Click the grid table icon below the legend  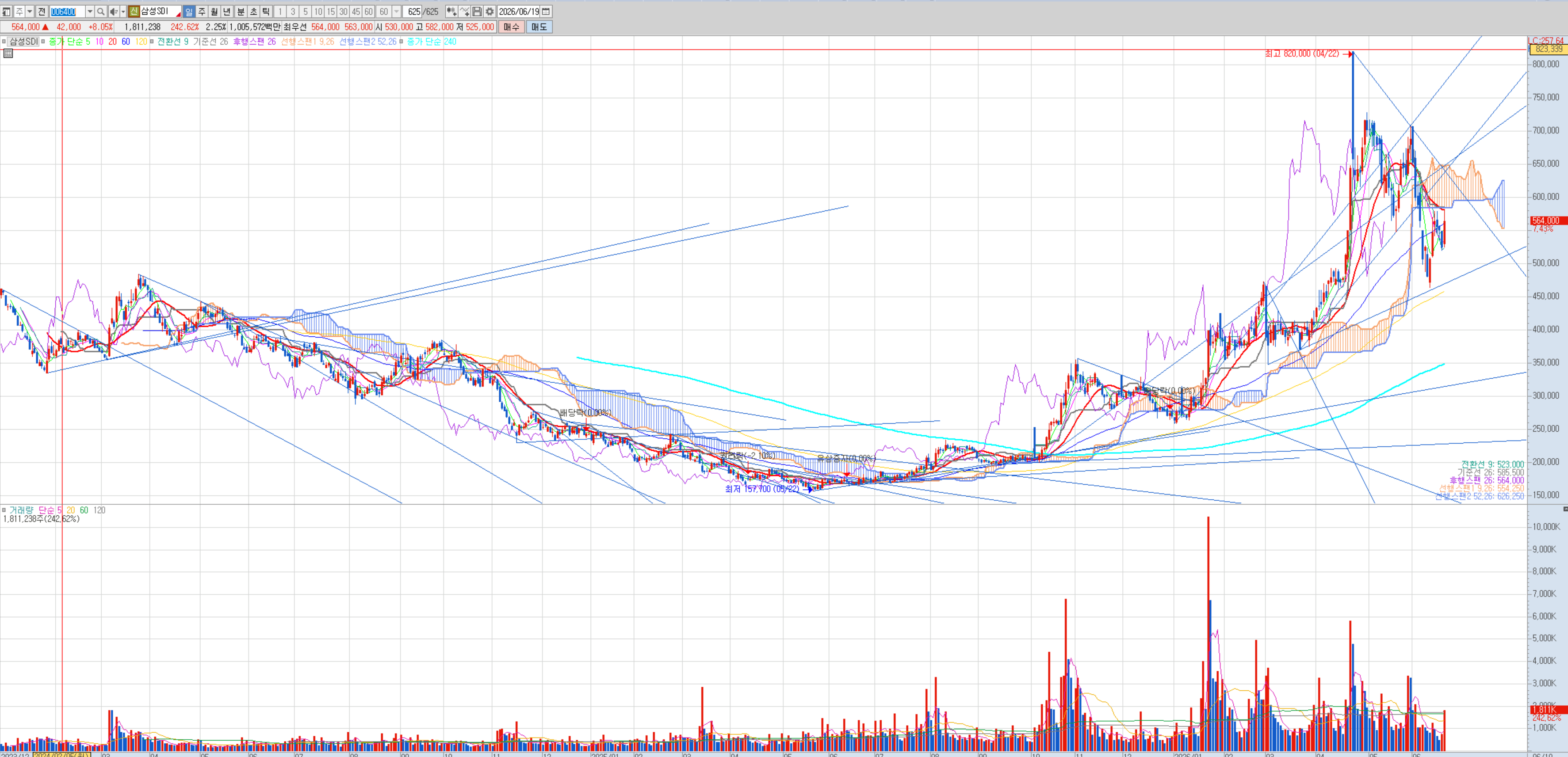click(8, 53)
